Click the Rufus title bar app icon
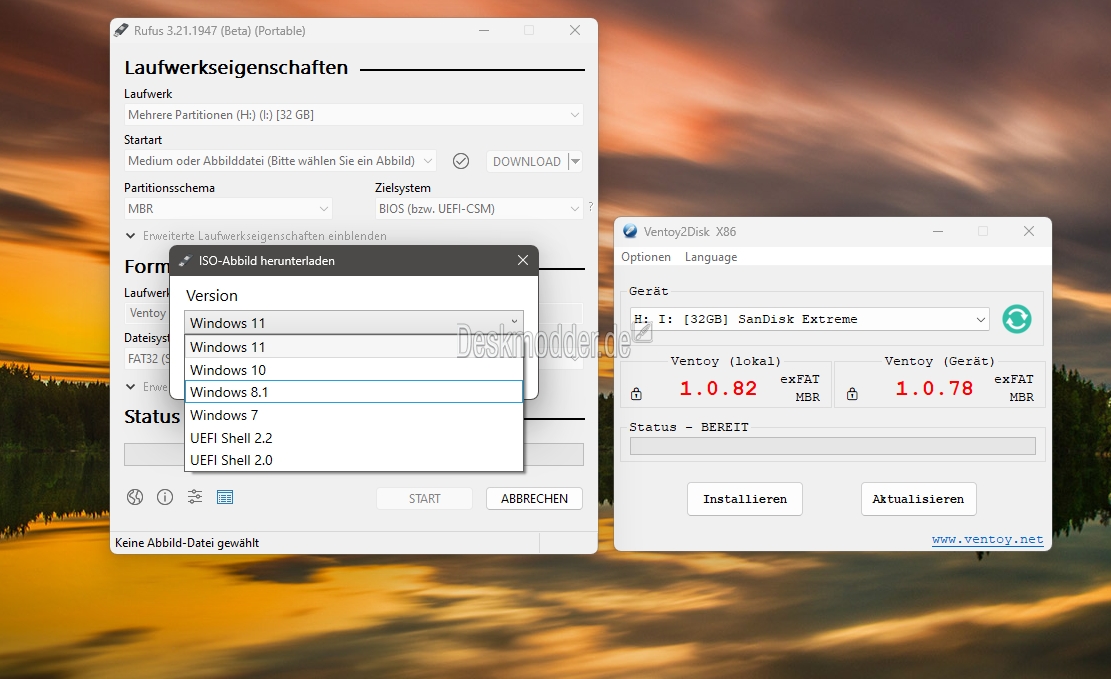This screenshot has width=1111, height=679. click(x=122, y=30)
